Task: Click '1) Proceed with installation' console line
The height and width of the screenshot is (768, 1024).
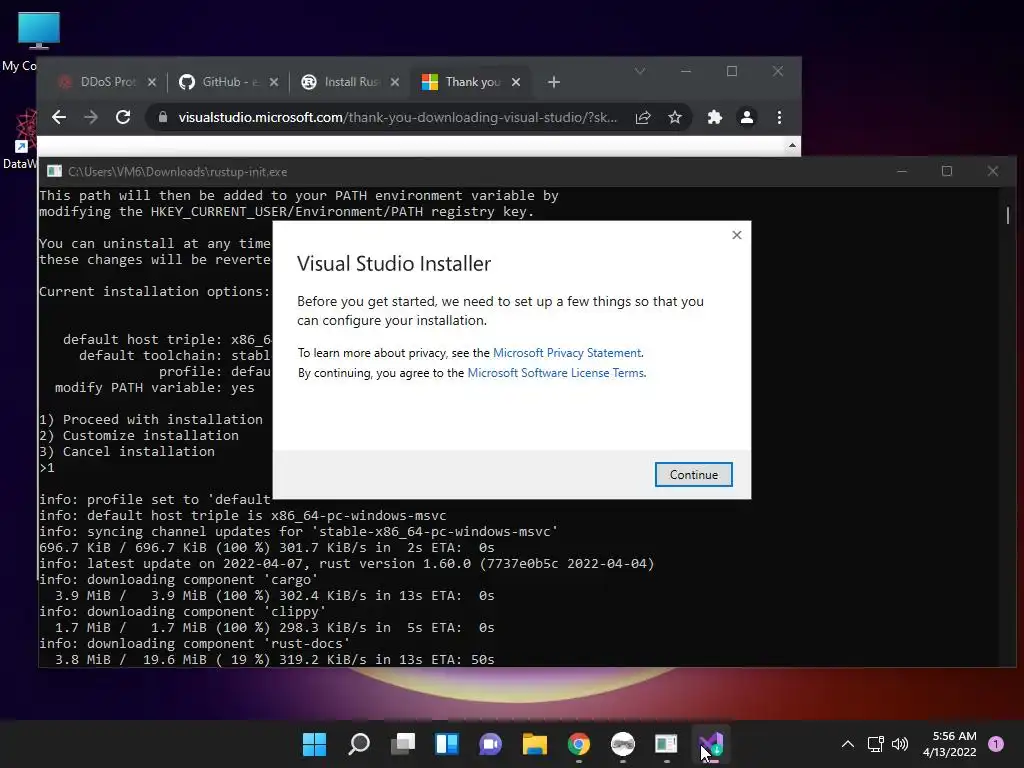Action: 151,419
